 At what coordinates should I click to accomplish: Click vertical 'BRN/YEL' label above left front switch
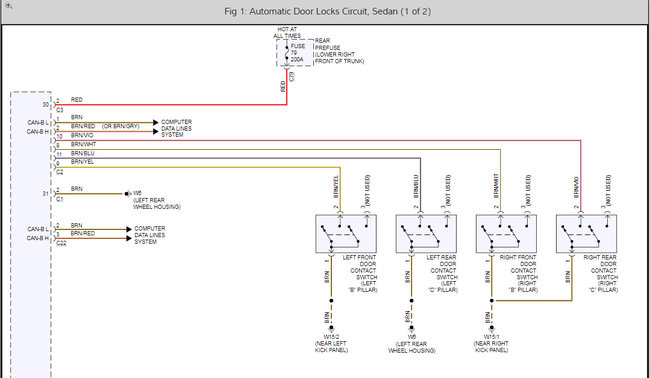pos(336,187)
